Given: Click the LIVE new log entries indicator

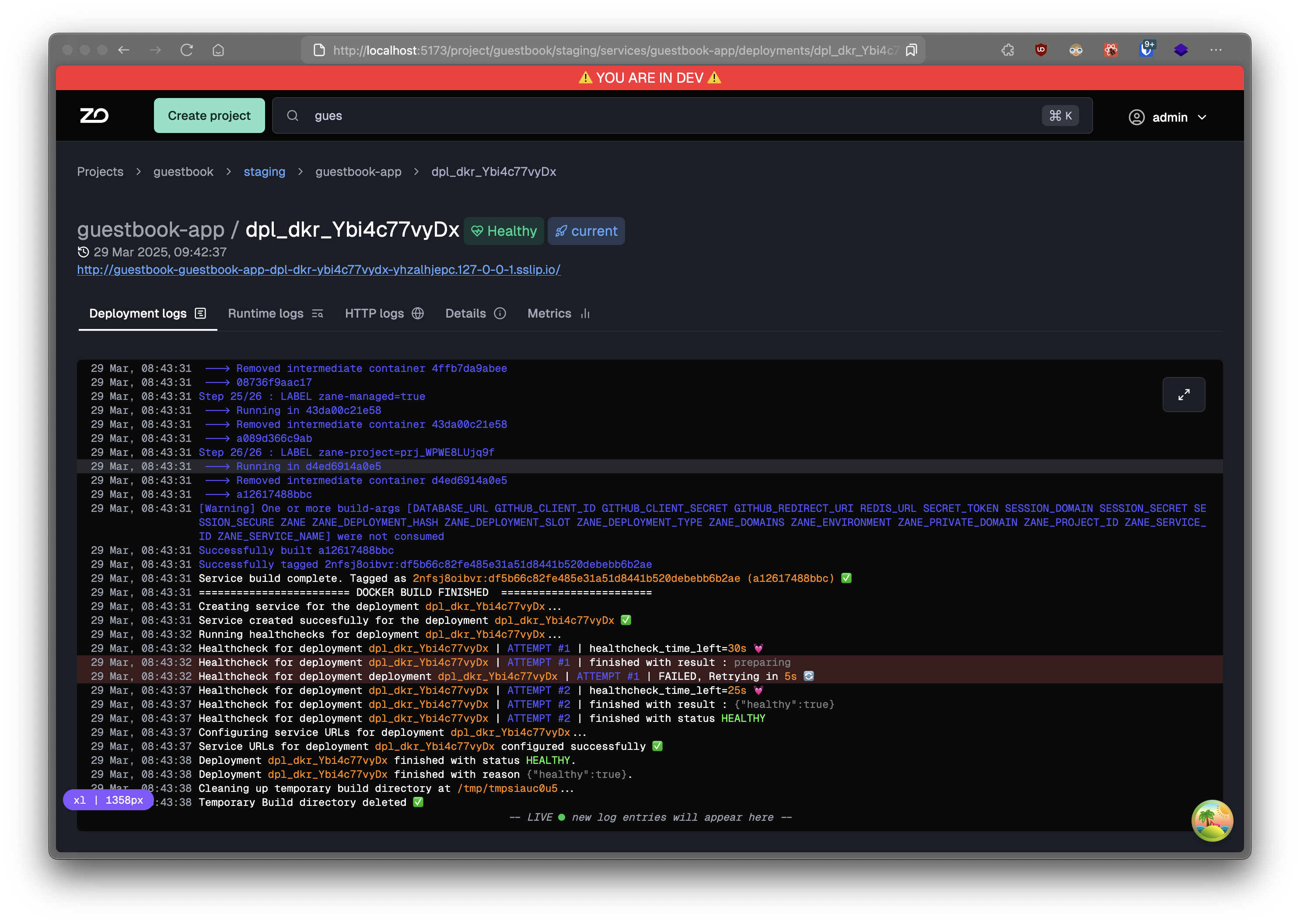Looking at the screenshot, I should coord(650,818).
